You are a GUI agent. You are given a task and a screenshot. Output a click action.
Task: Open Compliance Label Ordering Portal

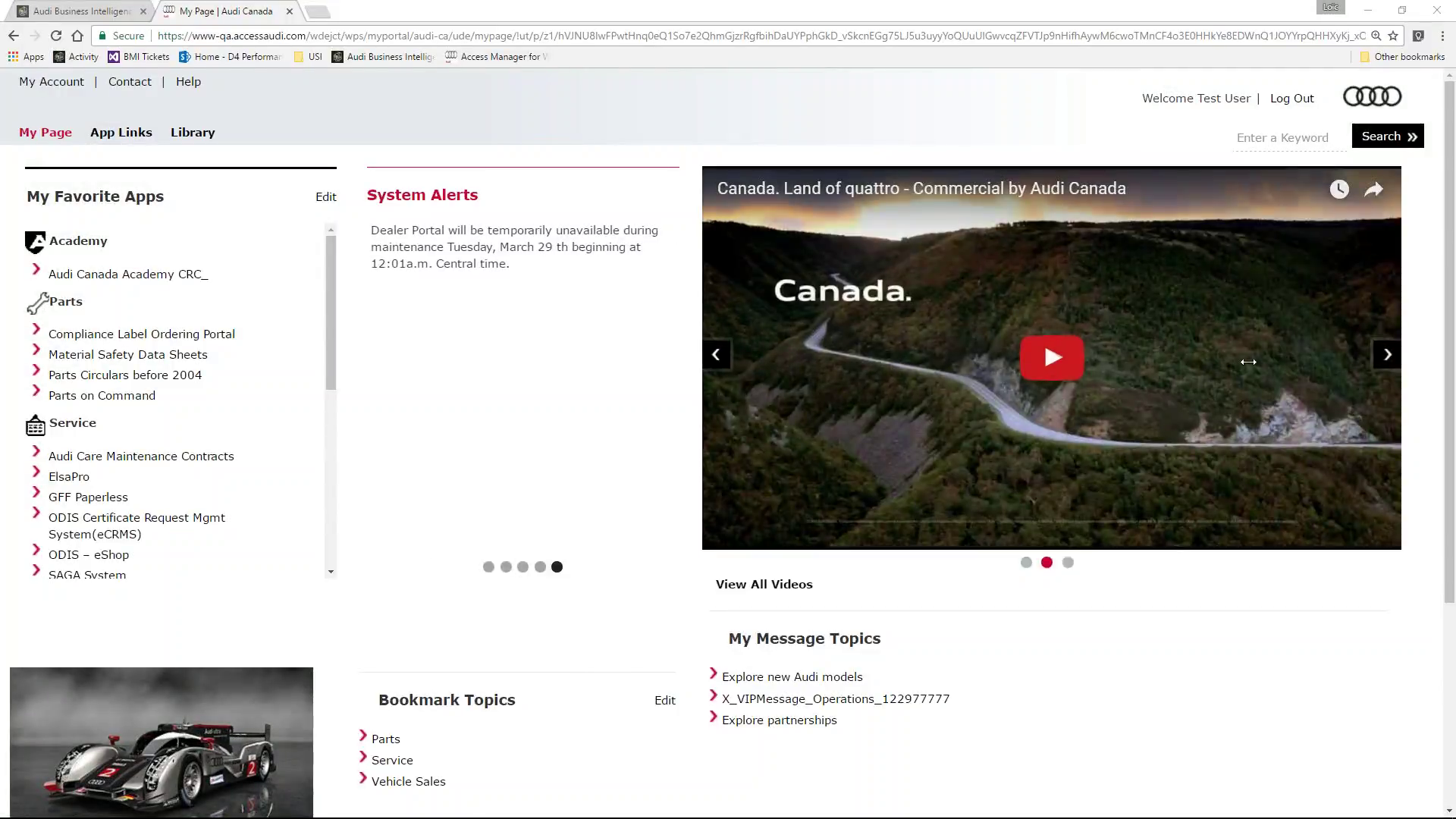(x=142, y=334)
